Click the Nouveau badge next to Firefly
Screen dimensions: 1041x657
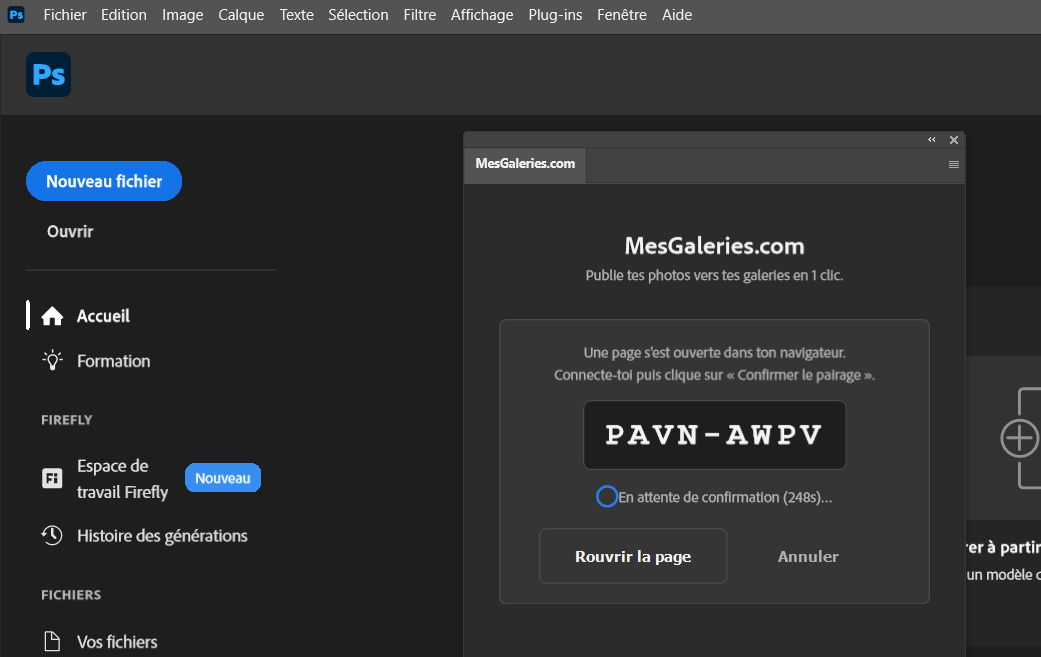click(x=223, y=478)
